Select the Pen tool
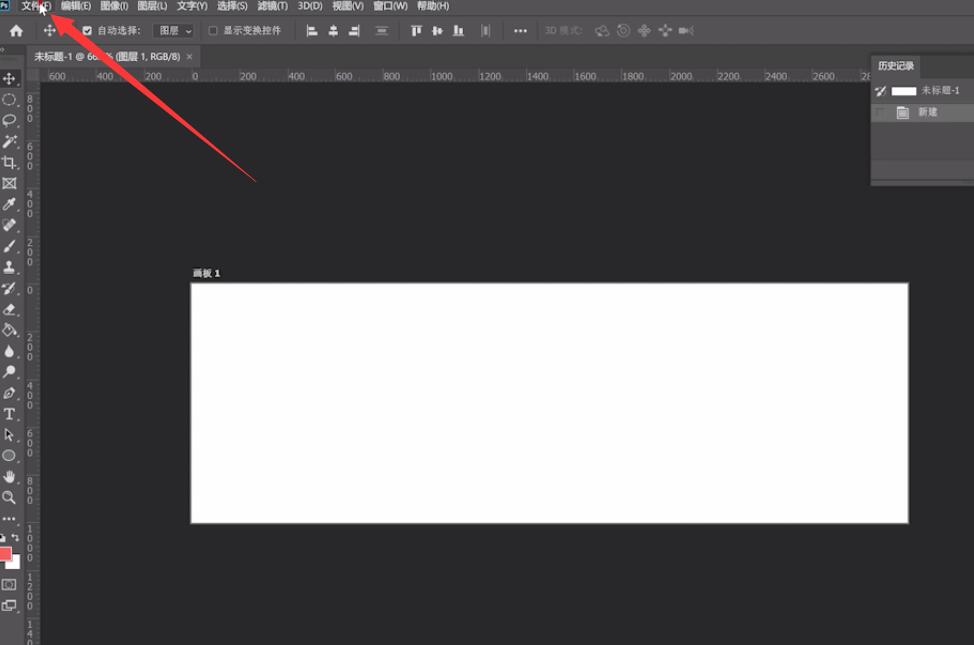This screenshot has height=645, width=974. coord(9,393)
